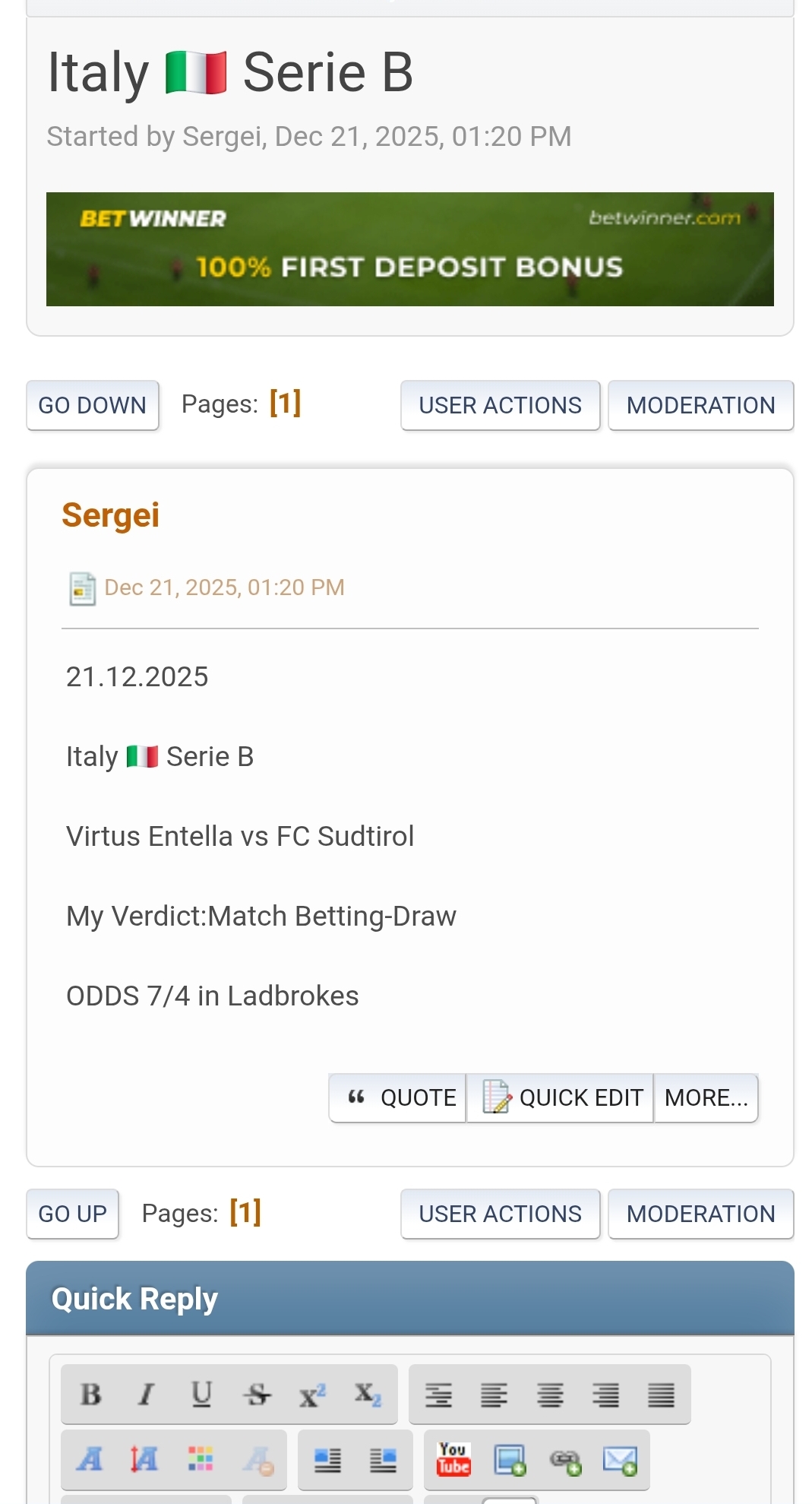Apply subscript formatting
The height and width of the screenshot is (1504, 812).
[x=368, y=1395]
